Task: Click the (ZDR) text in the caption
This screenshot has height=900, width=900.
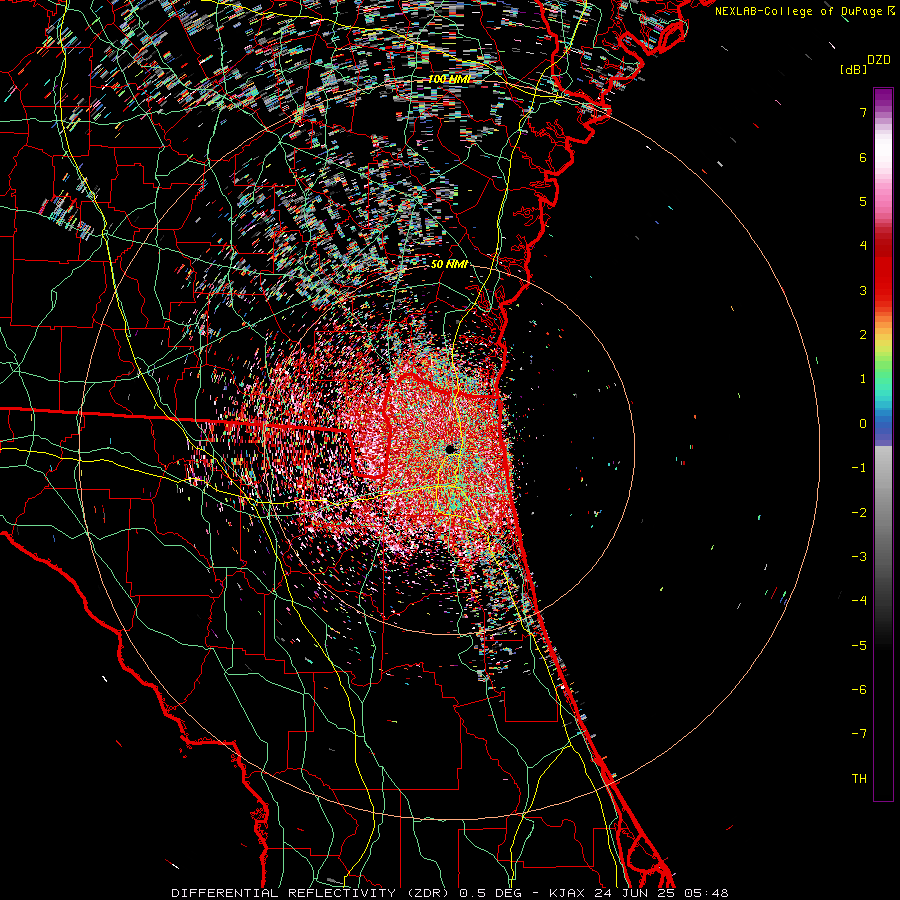Action: tap(426, 893)
